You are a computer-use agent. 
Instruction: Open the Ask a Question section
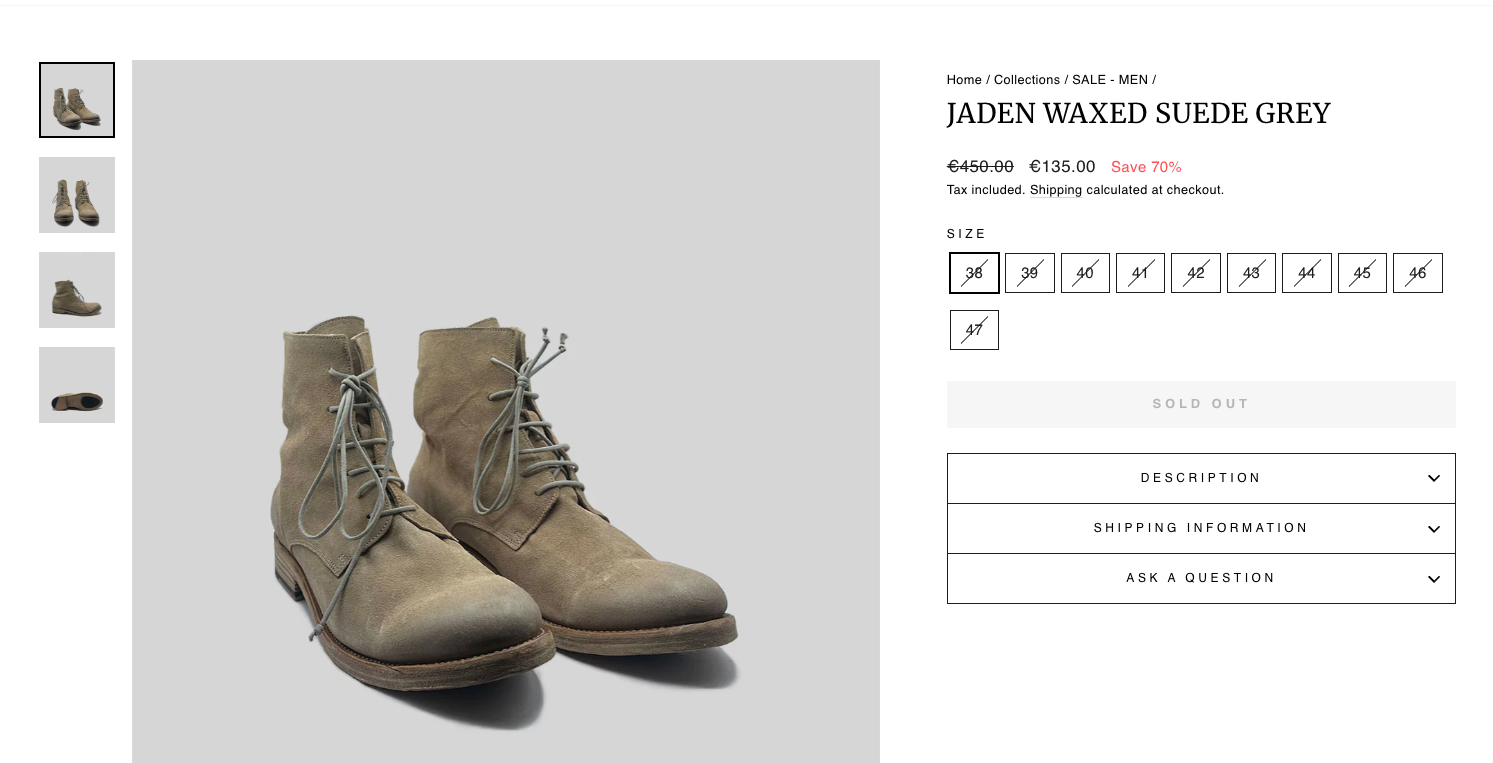pos(1201,578)
